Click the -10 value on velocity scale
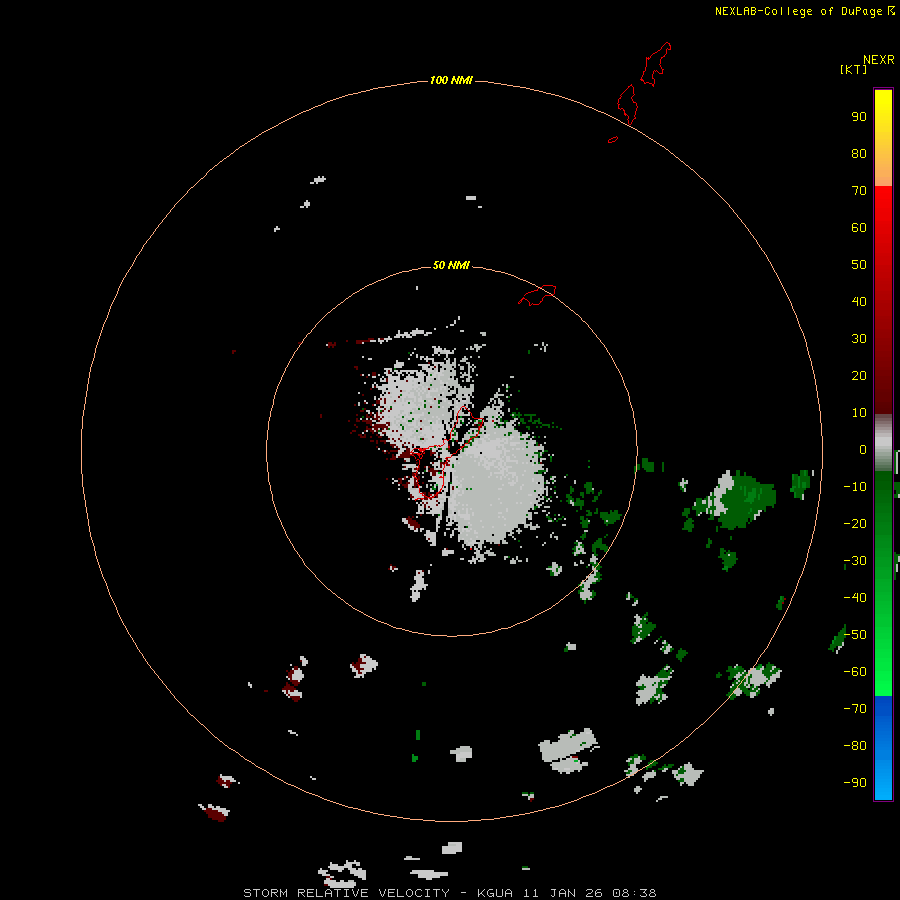Image resolution: width=900 pixels, height=900 pixels. click(855, 487)
